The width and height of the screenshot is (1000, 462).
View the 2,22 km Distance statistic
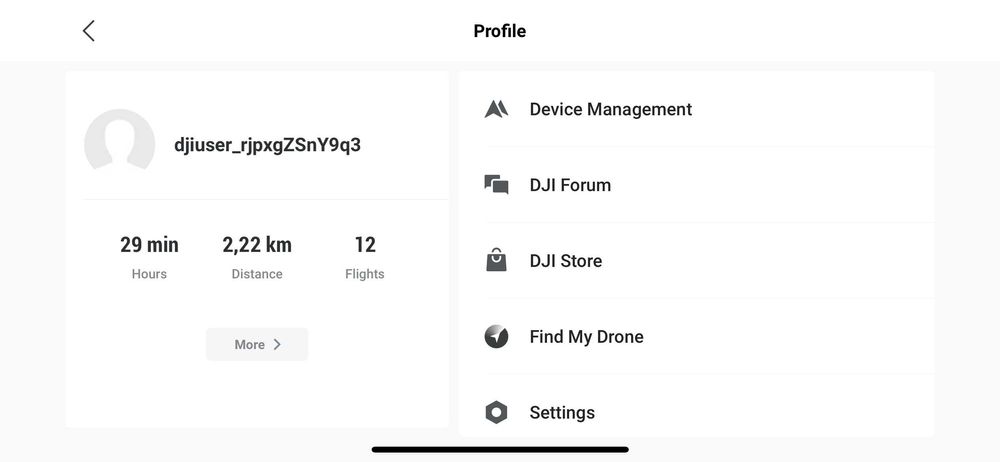[257, 255]
